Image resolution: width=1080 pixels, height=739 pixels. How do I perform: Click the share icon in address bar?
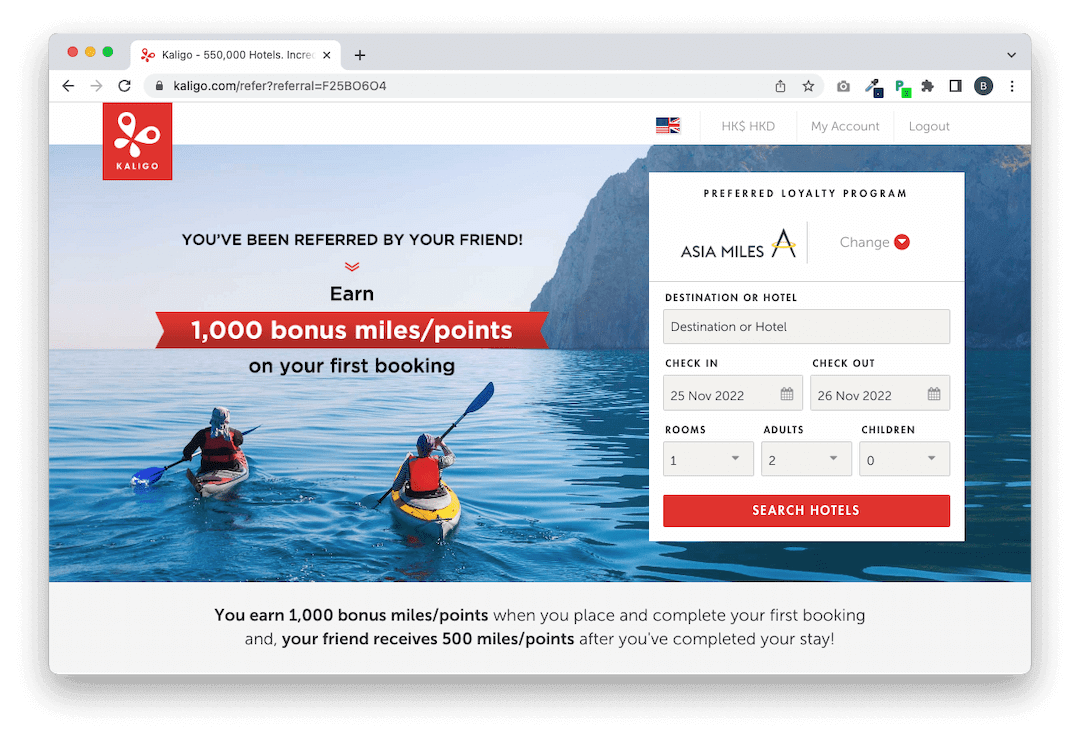point(780,86)
